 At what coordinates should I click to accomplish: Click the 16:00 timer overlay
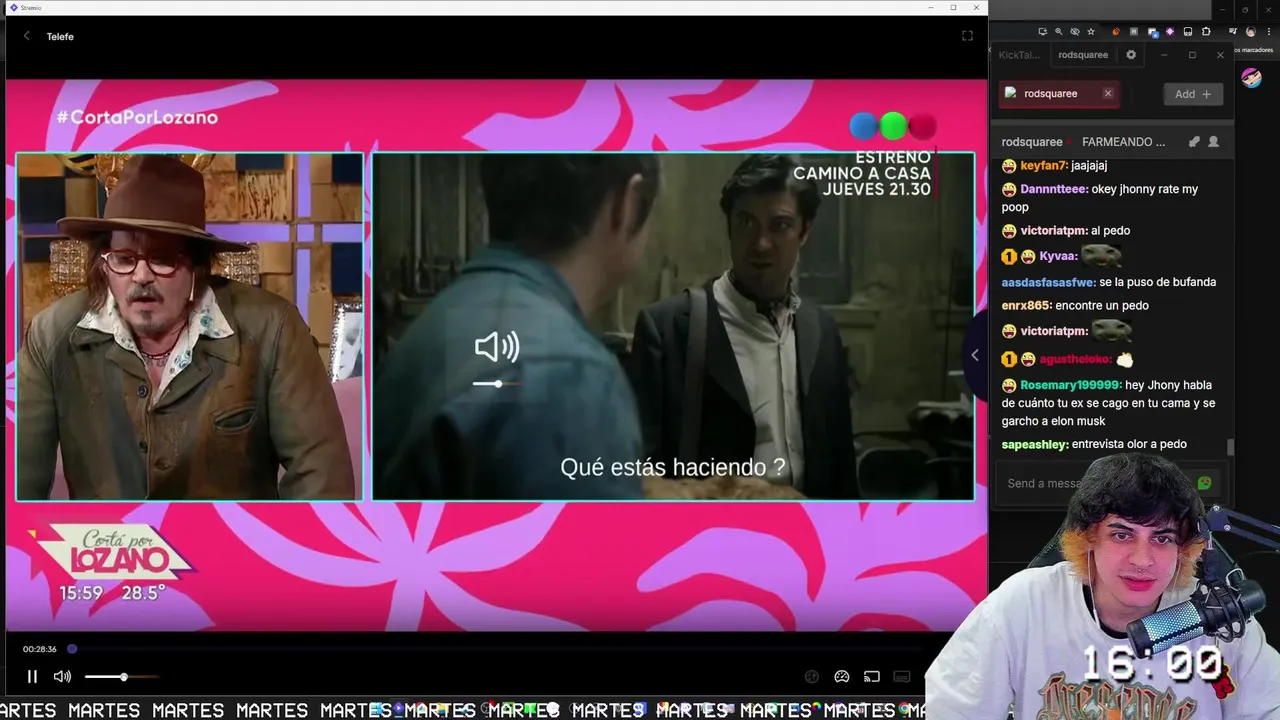click(x=1153, y=665)
